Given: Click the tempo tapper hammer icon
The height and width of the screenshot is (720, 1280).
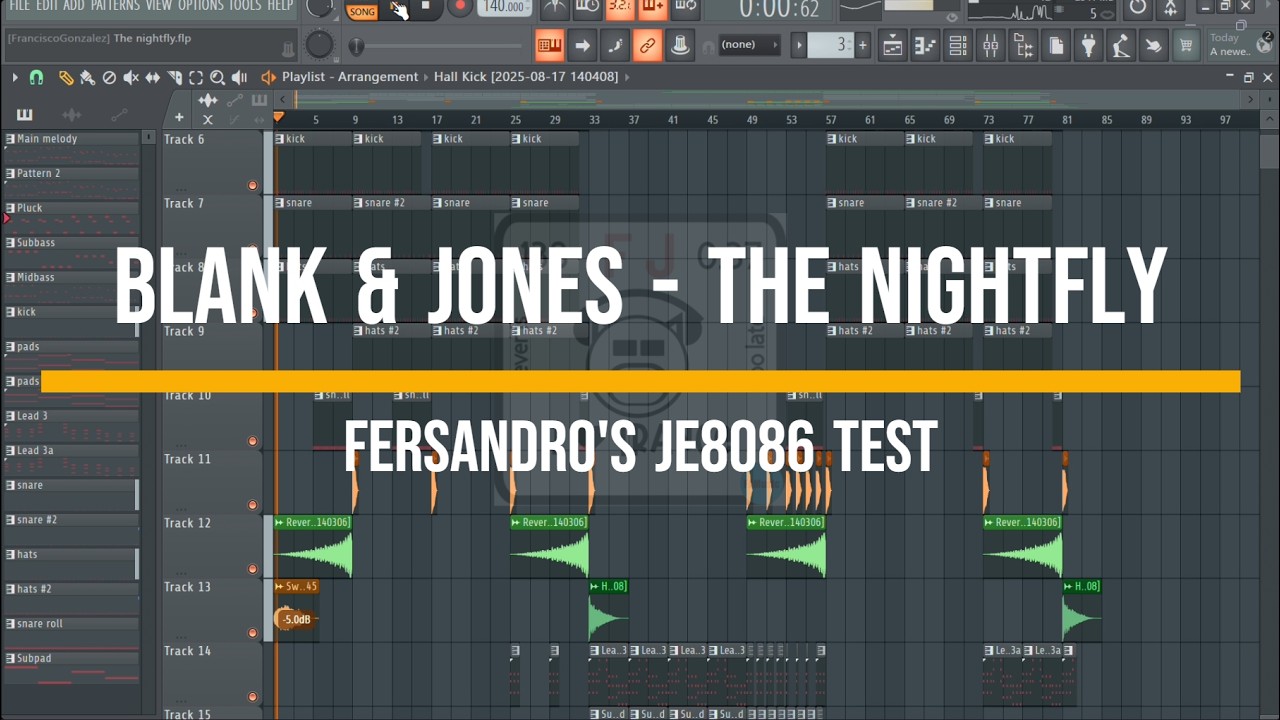Looking at the screenshot, I should [x=1121, y=45].
